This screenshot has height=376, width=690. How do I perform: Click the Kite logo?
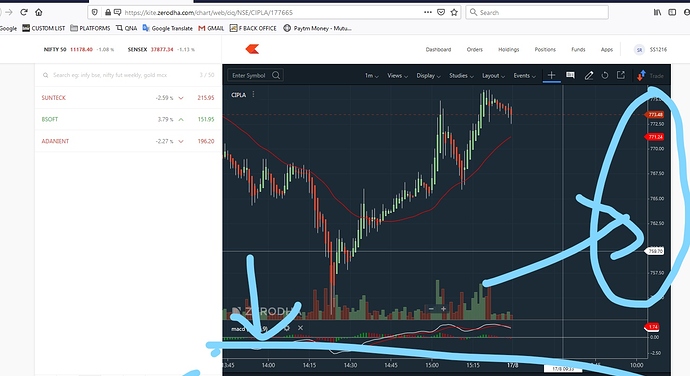click(x=252, y=49)
